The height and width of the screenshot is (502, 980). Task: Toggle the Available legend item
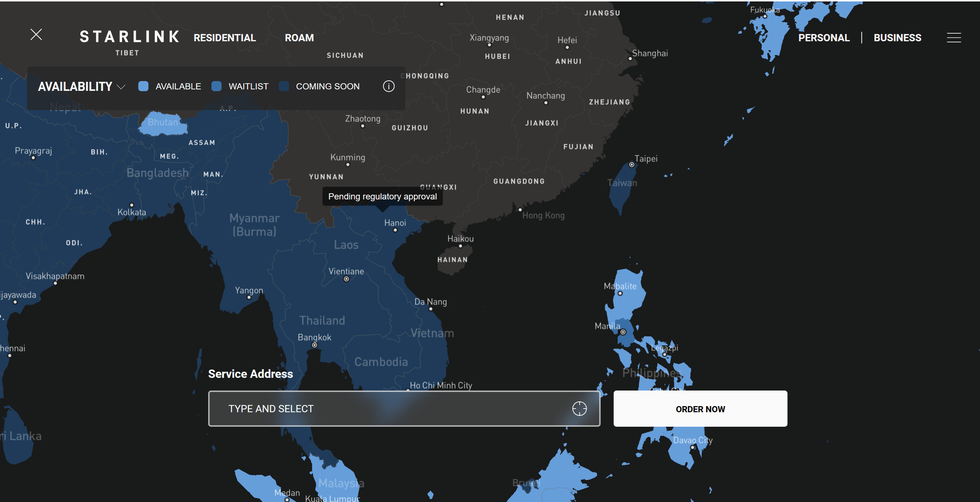click(170, 87)
